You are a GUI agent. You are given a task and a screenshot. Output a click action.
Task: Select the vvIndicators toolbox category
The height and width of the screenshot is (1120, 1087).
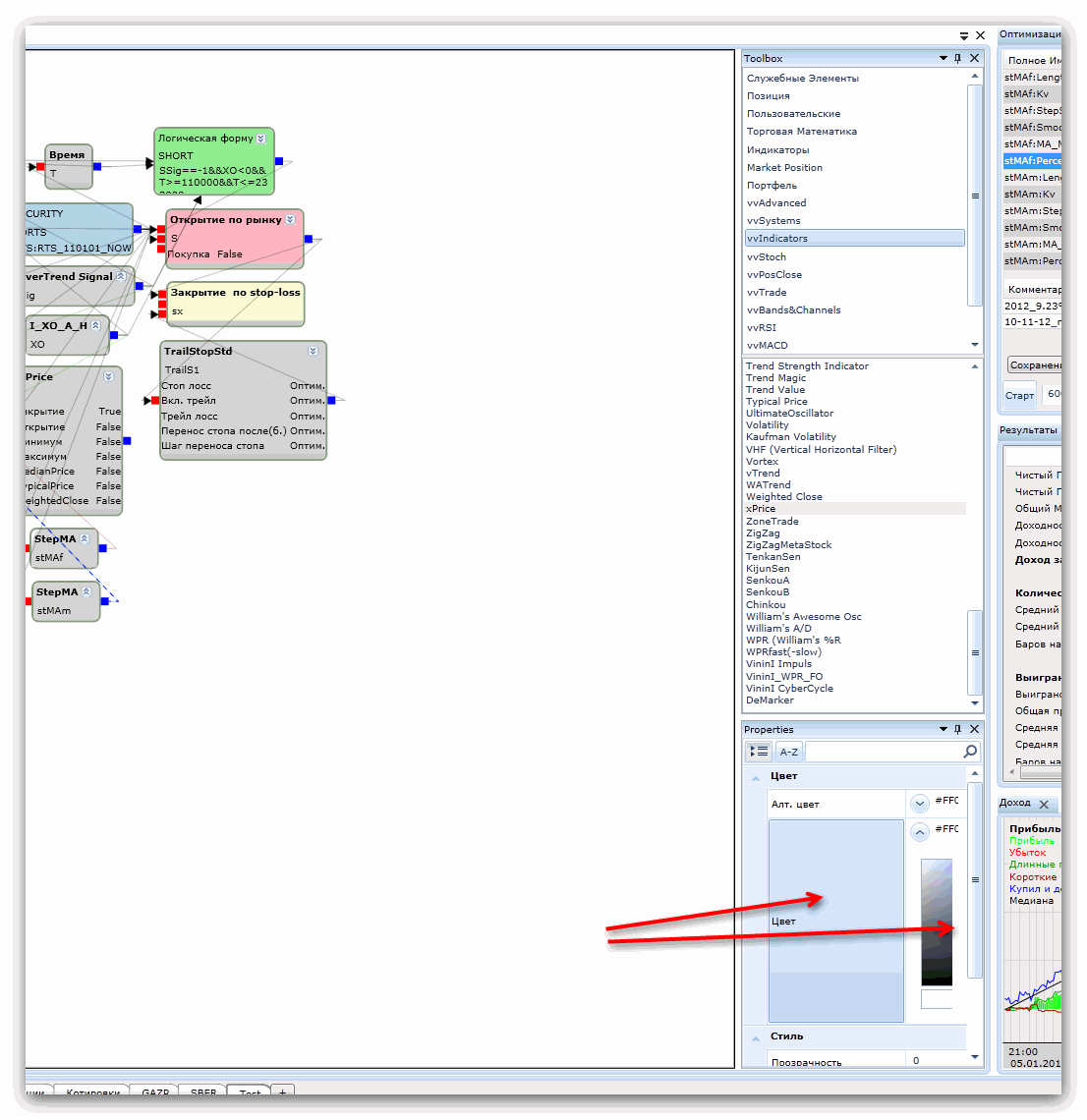coord(855,239)
